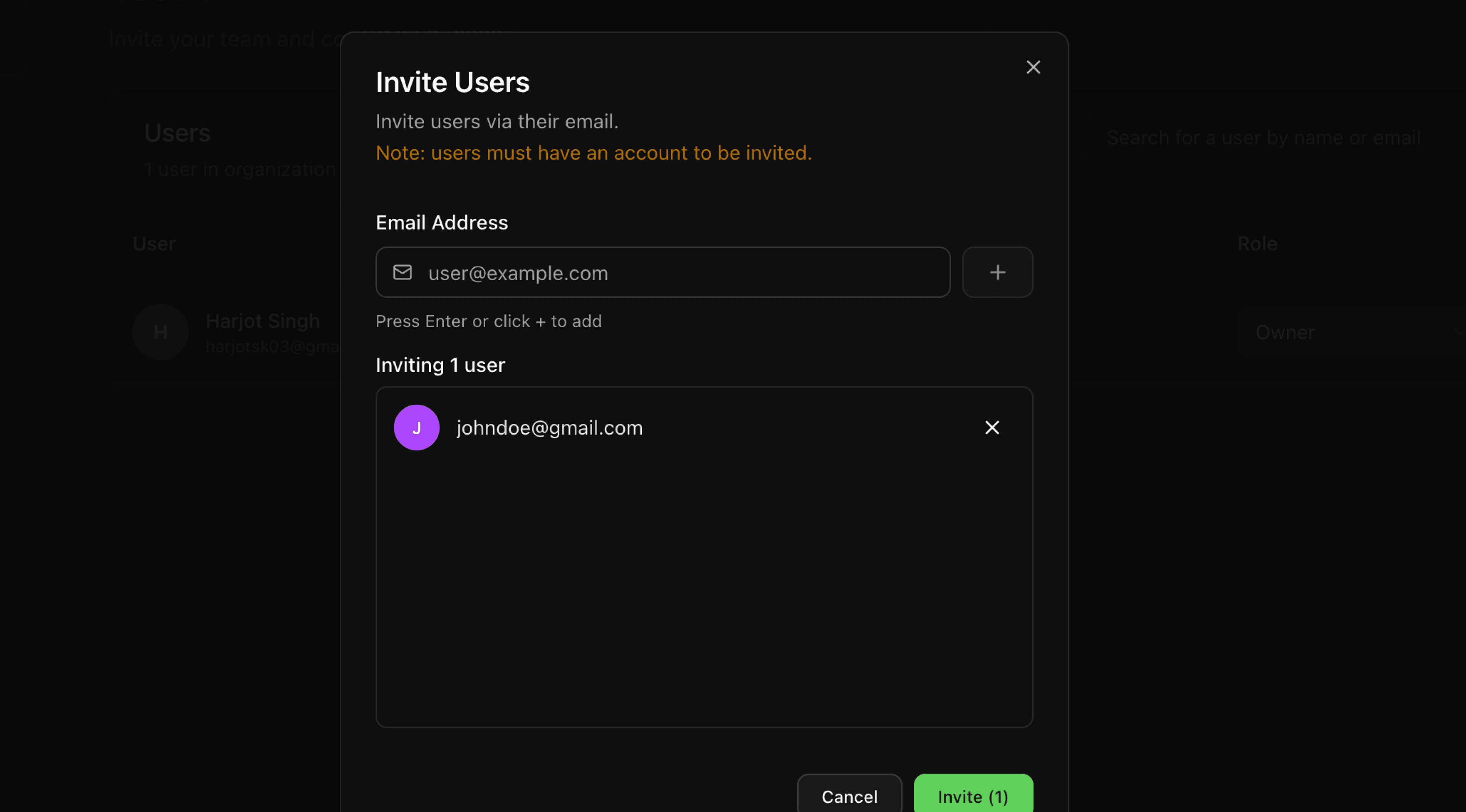Click the User column header

(x=154, y=244)
